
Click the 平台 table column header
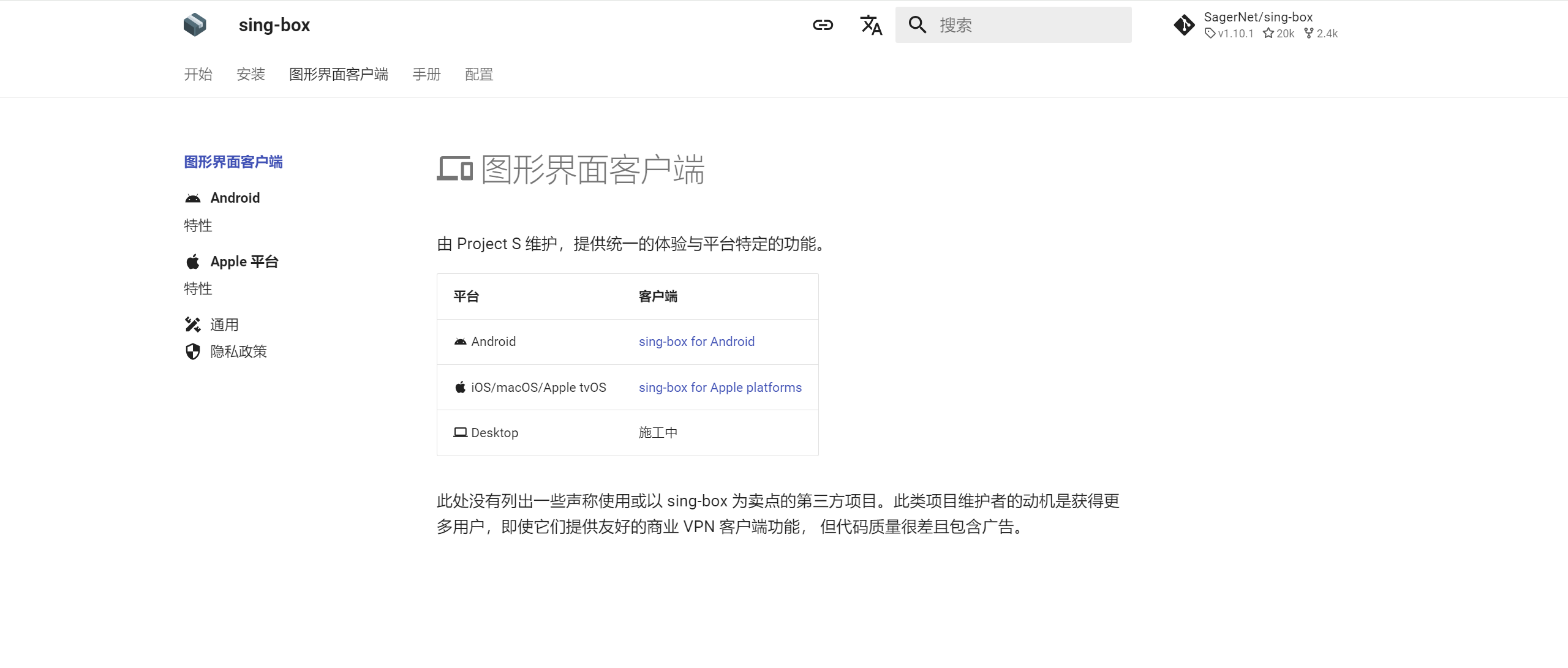coord(466,297)
